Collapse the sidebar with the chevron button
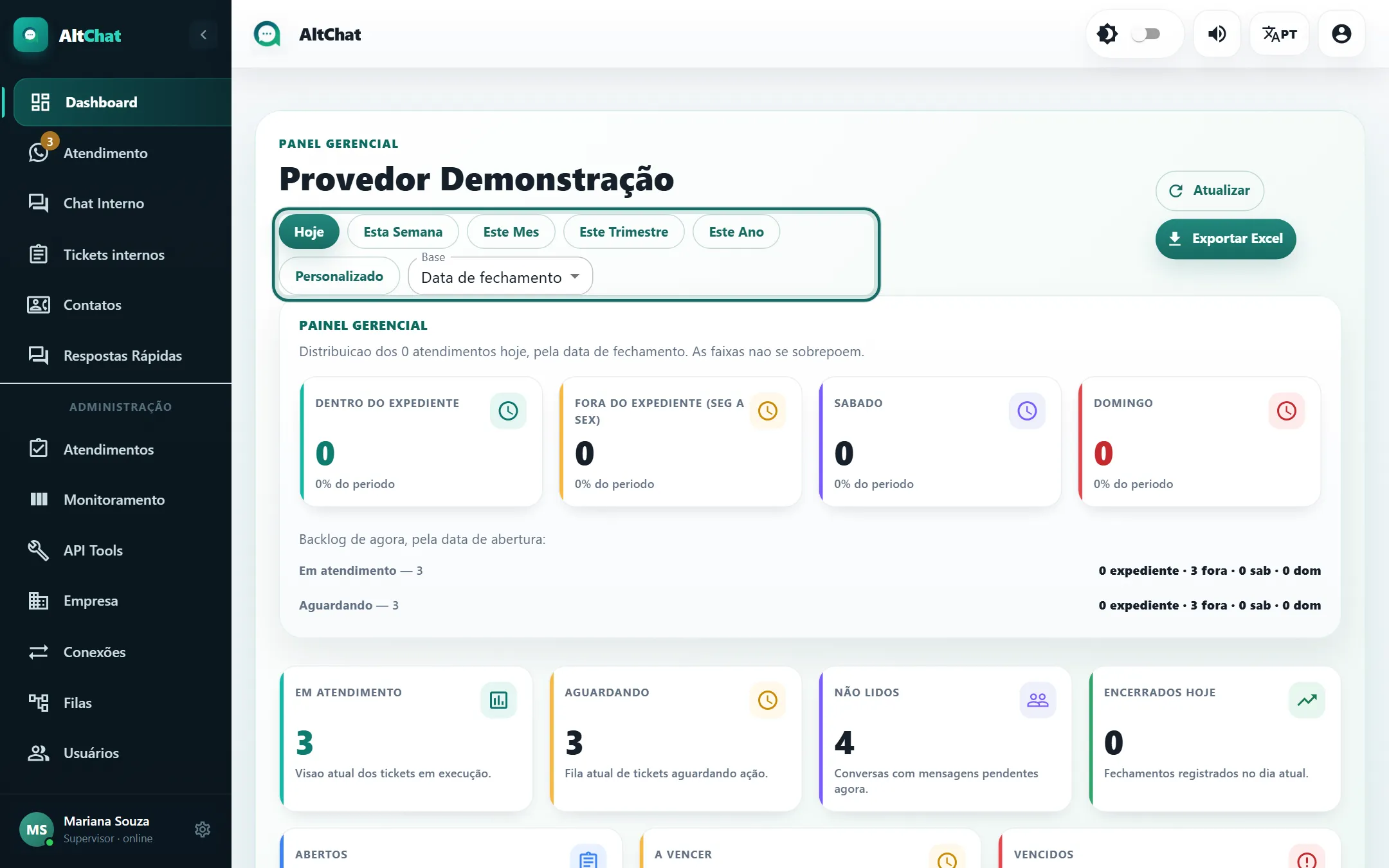1389x868 pixels. (203, 35)
